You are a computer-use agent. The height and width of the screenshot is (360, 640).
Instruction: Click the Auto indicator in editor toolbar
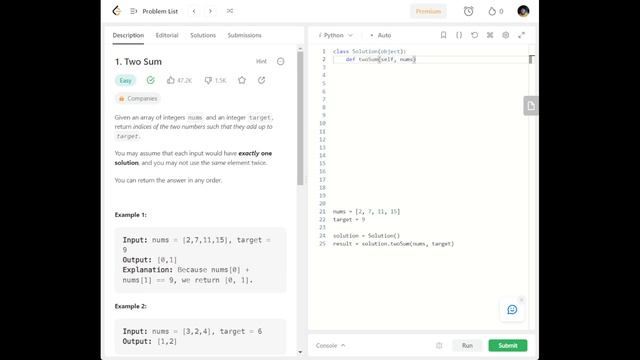pos(381,36)
